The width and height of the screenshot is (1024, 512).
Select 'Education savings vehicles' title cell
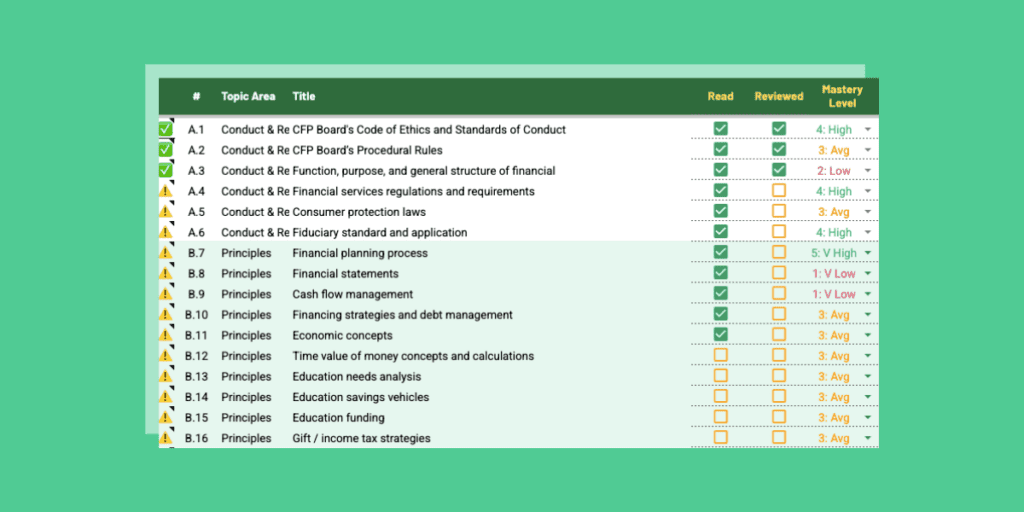point(360,397)
